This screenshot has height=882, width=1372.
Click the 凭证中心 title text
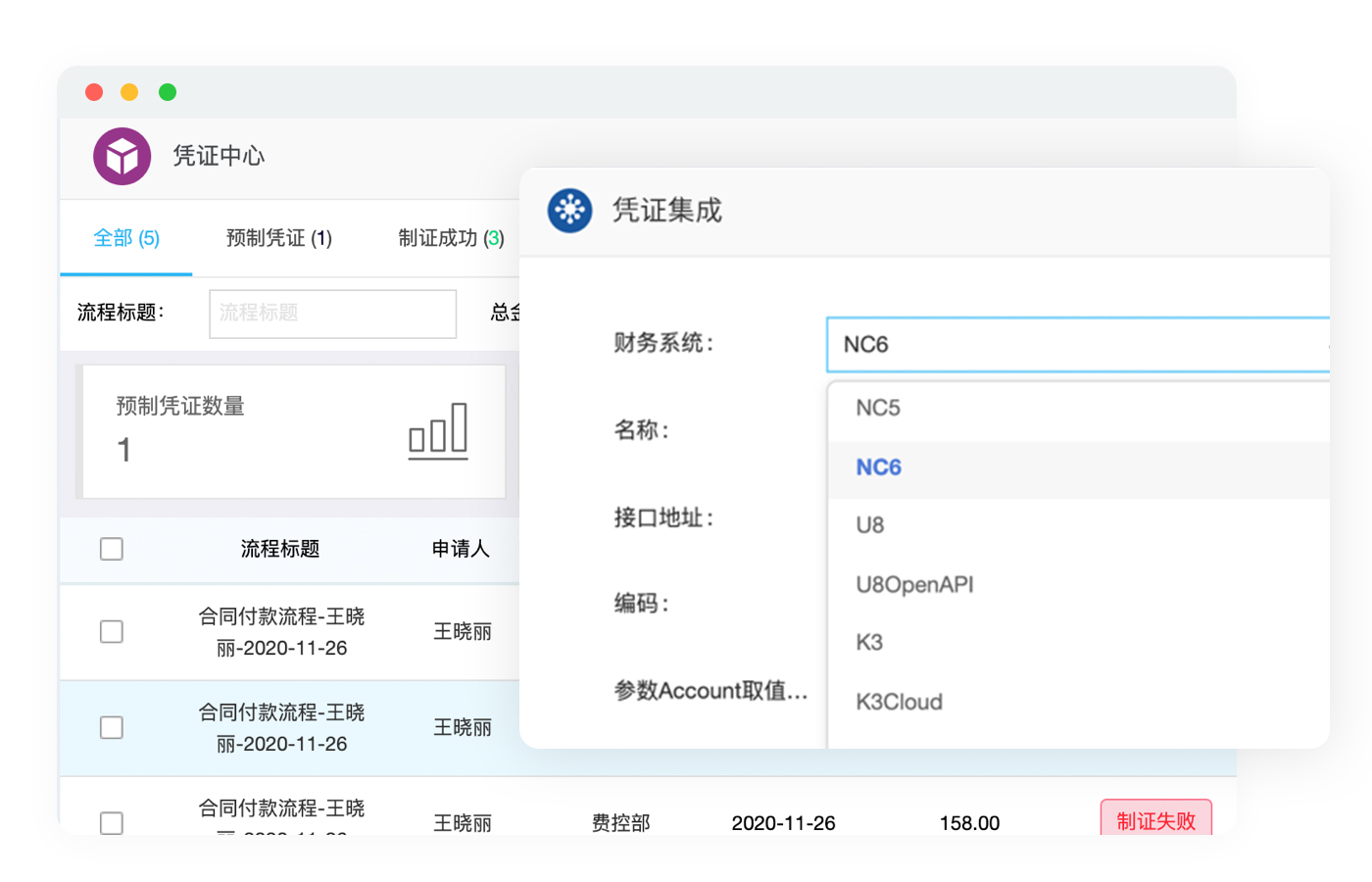(219, 156)
